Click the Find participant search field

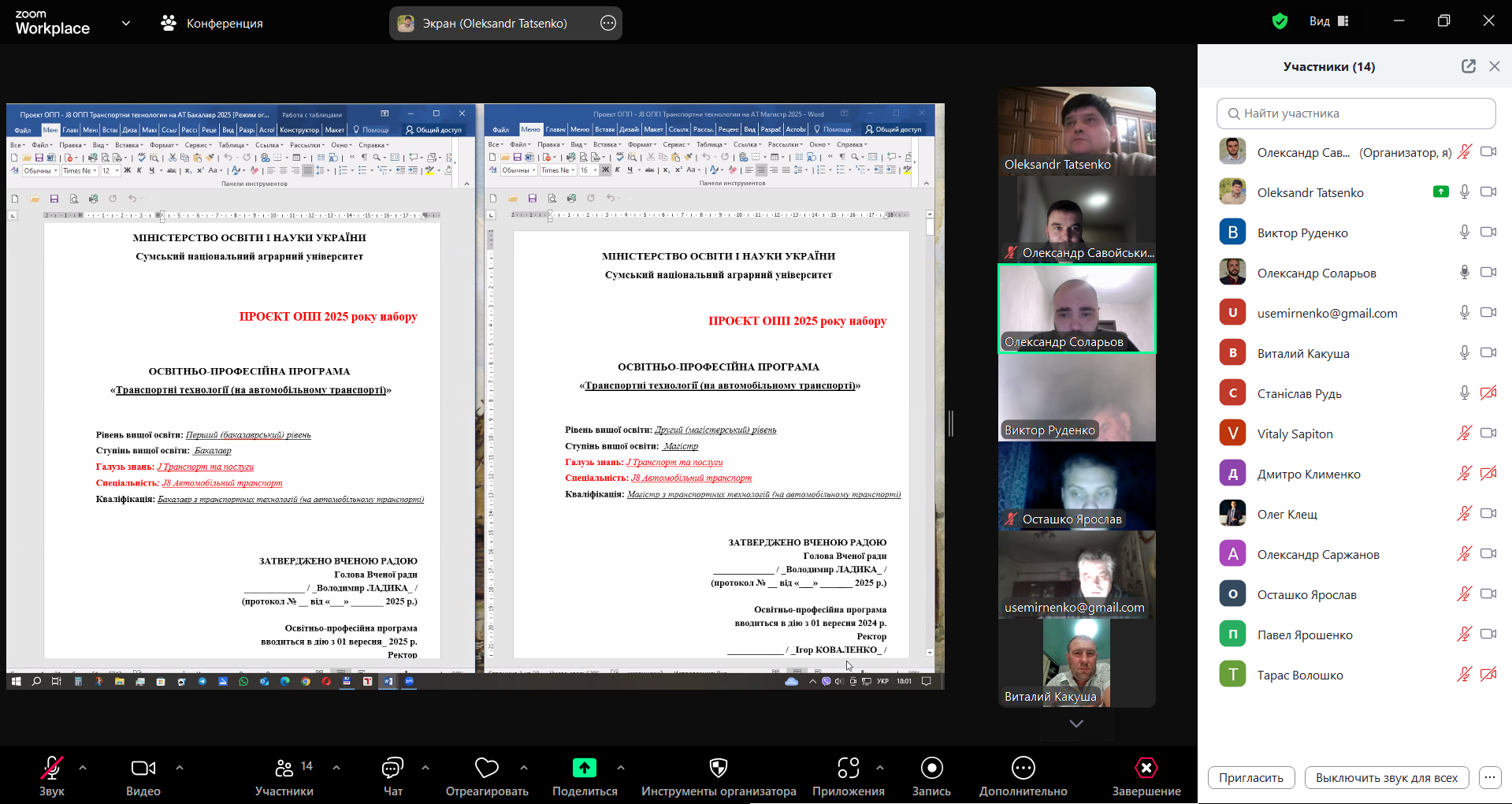click(1356, 114)
